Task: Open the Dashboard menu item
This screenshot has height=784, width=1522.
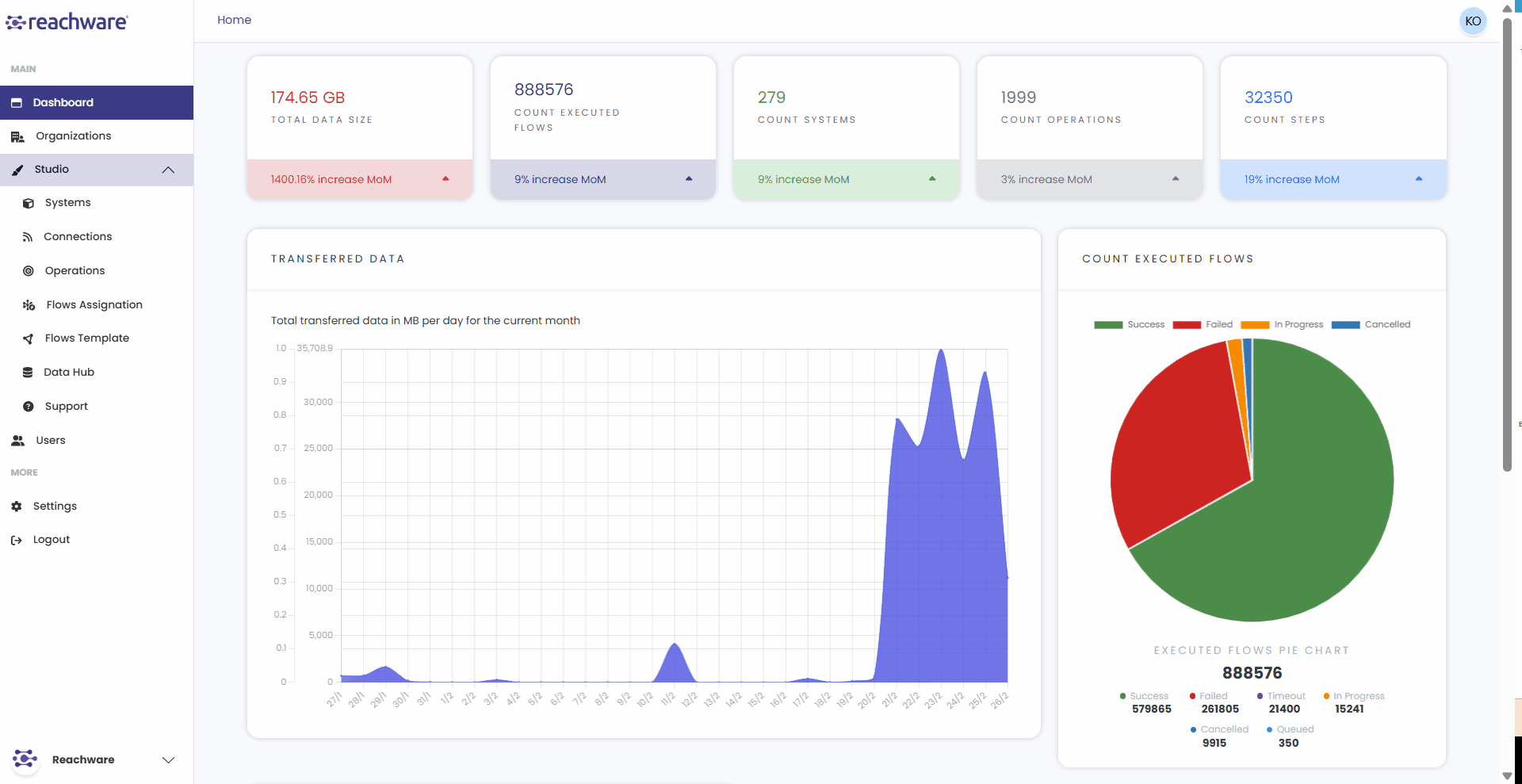Action: (x=97, y=103)
